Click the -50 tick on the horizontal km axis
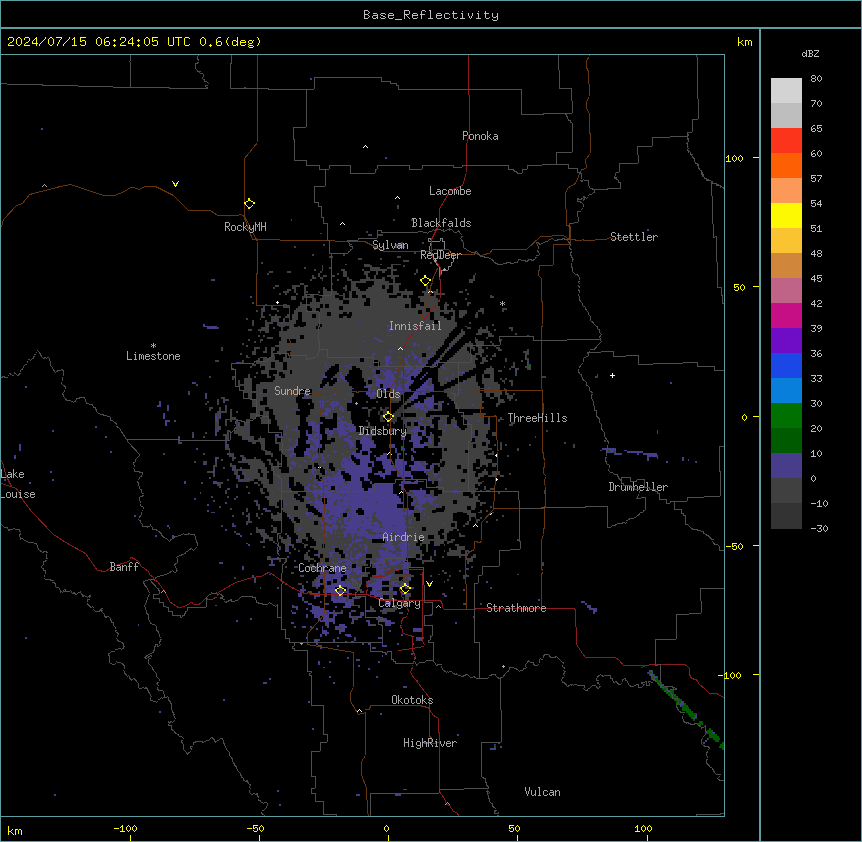This screenshot has width=862, height=842. [255, 828]
